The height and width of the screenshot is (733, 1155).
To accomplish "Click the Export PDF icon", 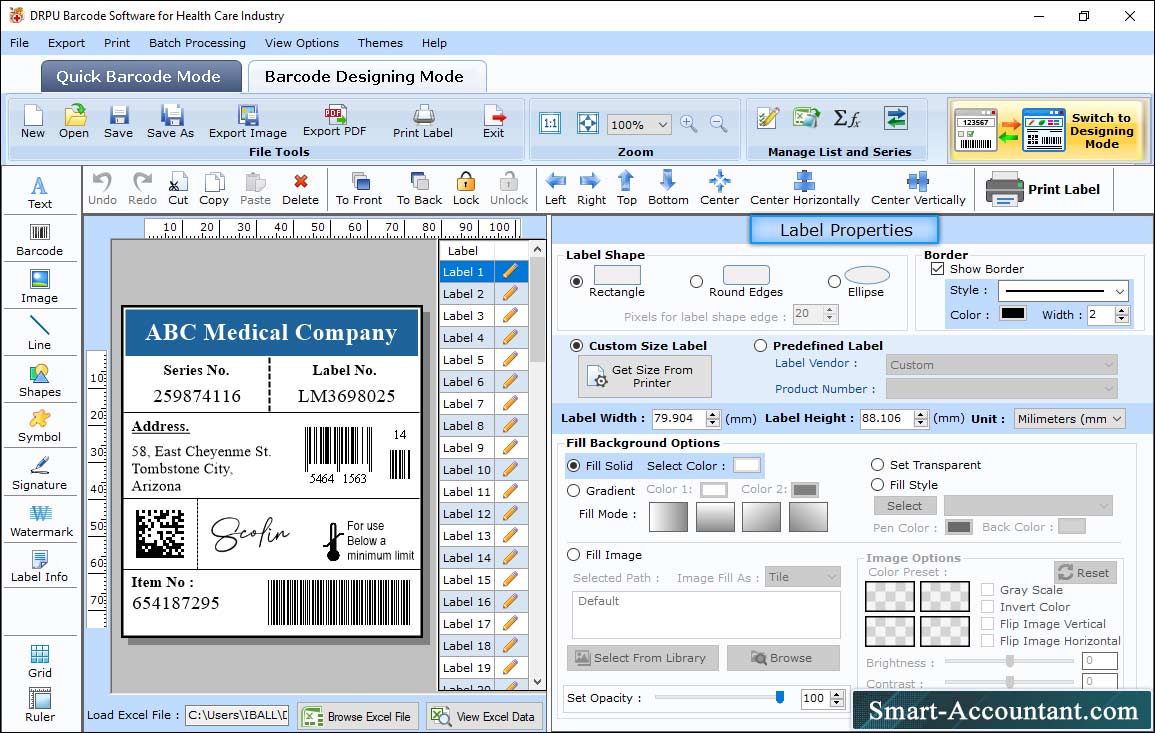I will pyautogui.click(x=334, y=121).
